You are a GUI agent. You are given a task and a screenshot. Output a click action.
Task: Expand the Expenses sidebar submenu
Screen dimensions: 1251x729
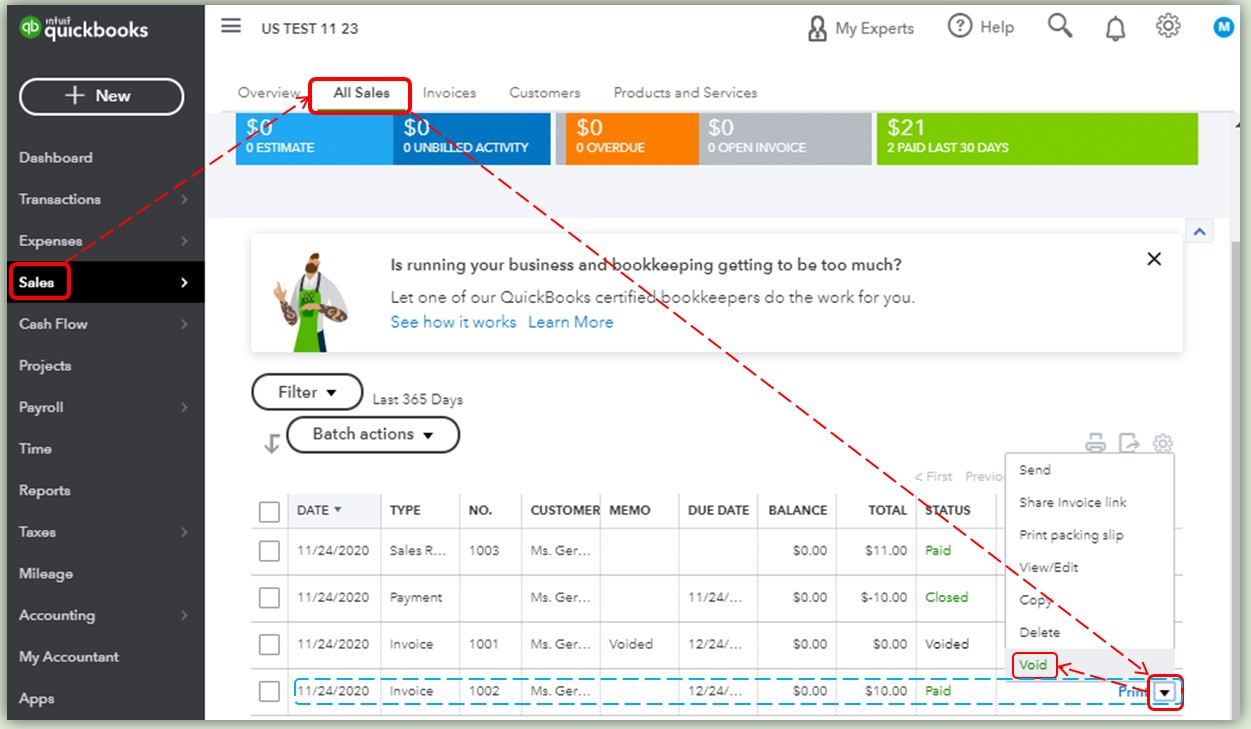[x=184, y=241]
